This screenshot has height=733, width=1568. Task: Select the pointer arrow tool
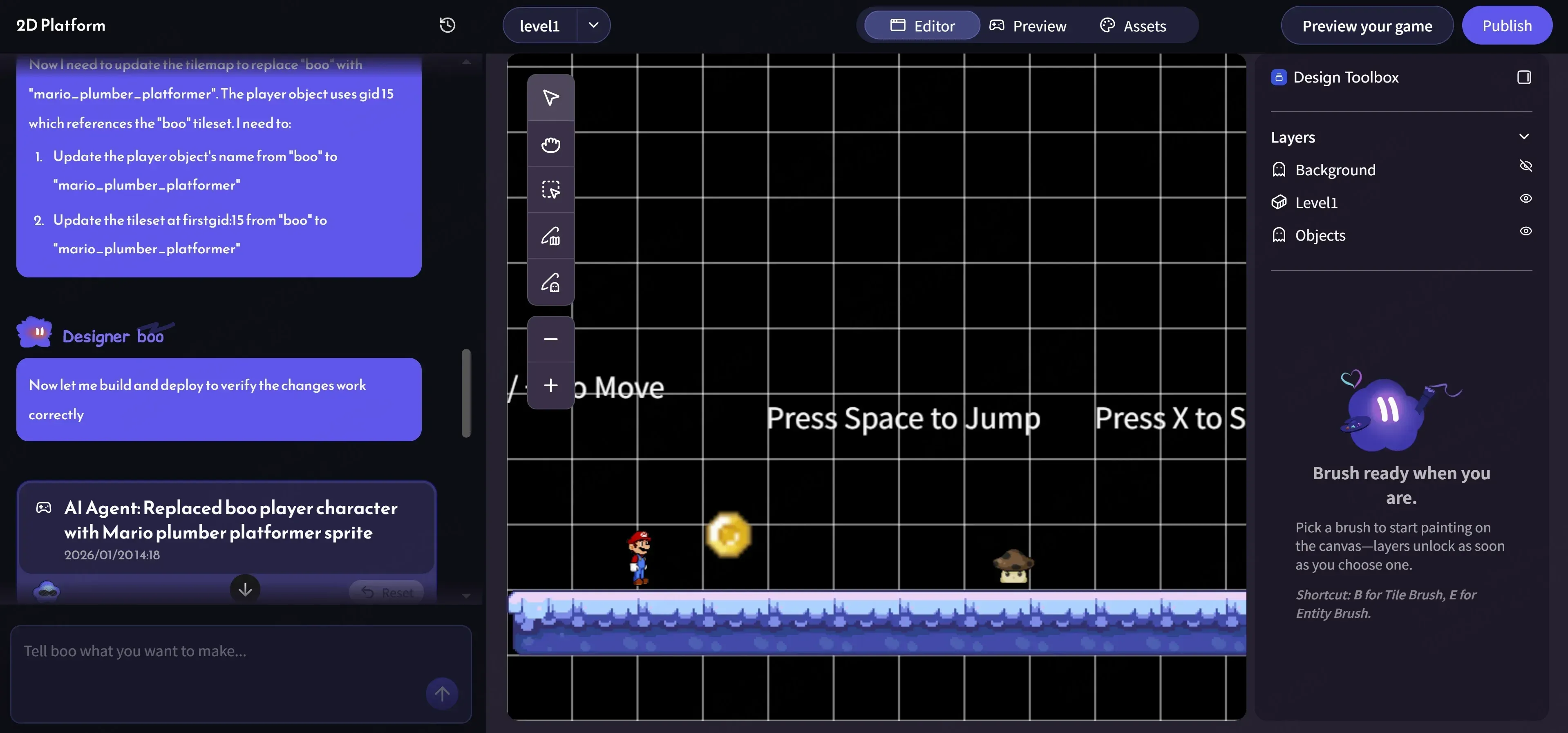click(x=550, y=97)
